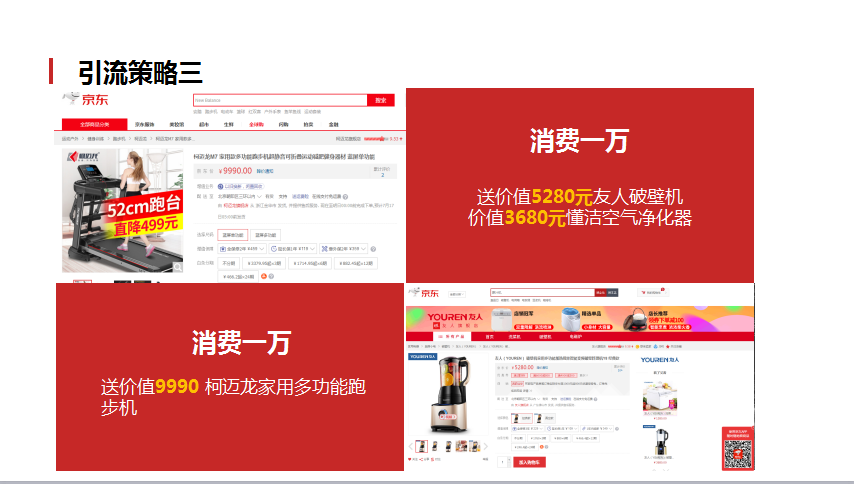854x484 pixels.
Task: Click the blue badge icon in the treadmill service row
Action: [x=220, y=186]
